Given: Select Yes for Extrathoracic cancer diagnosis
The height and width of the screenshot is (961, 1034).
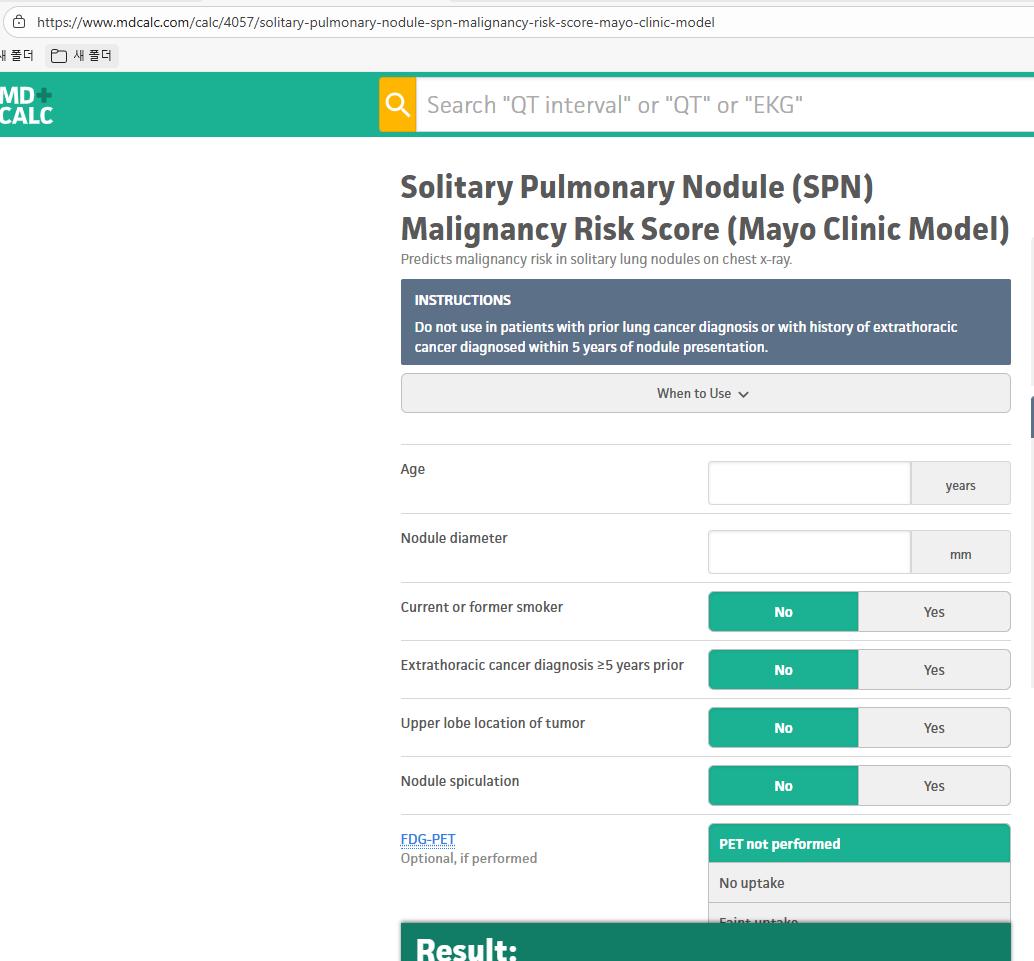Looking at the screenshot, I should pos(933,670).
